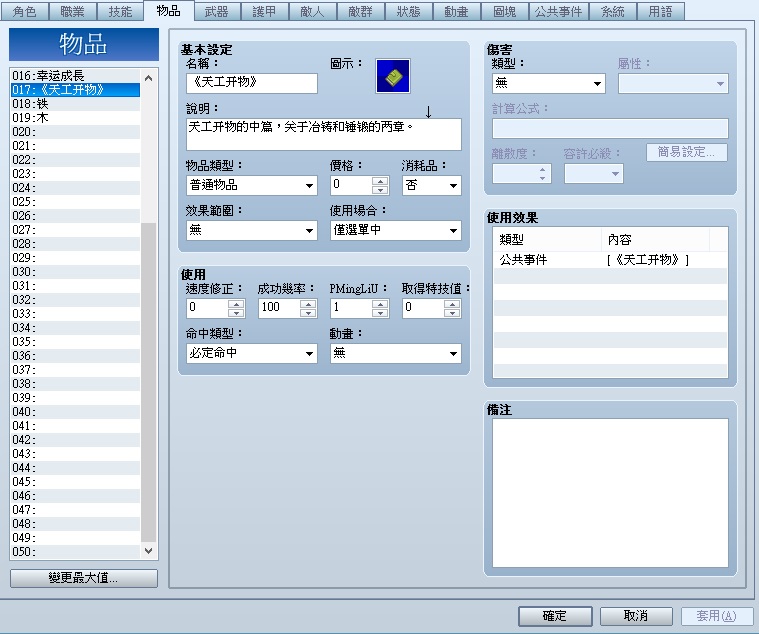Click the 取消 button
Viewport: 759px width, 634px height.
(x=636, y=616)
